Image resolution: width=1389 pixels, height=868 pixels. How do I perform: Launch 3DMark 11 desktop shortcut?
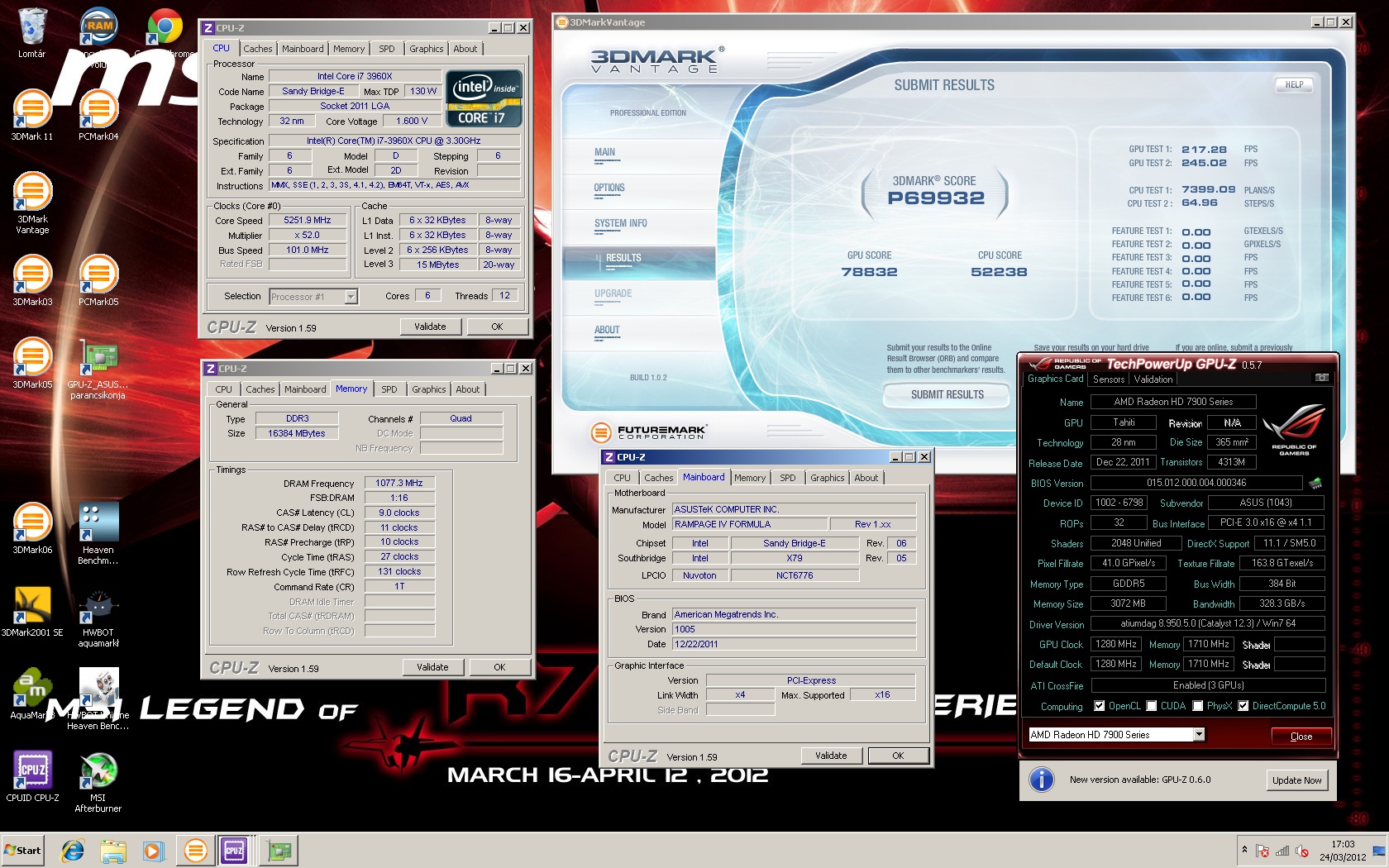(x=32, y=116)
